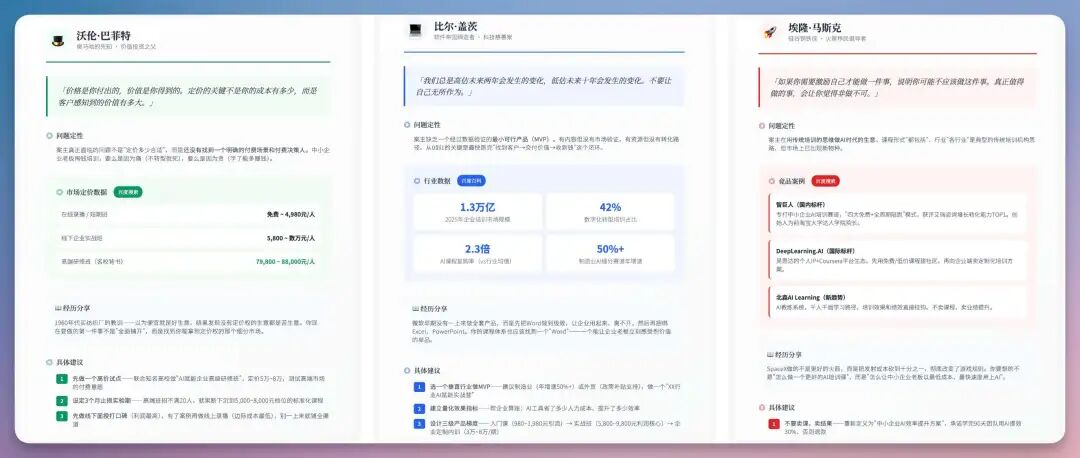The width and height of the screenshot is (1080, 458).
Task: Click the red pill tag next to 竞品案例
Action: pos(825,181)
